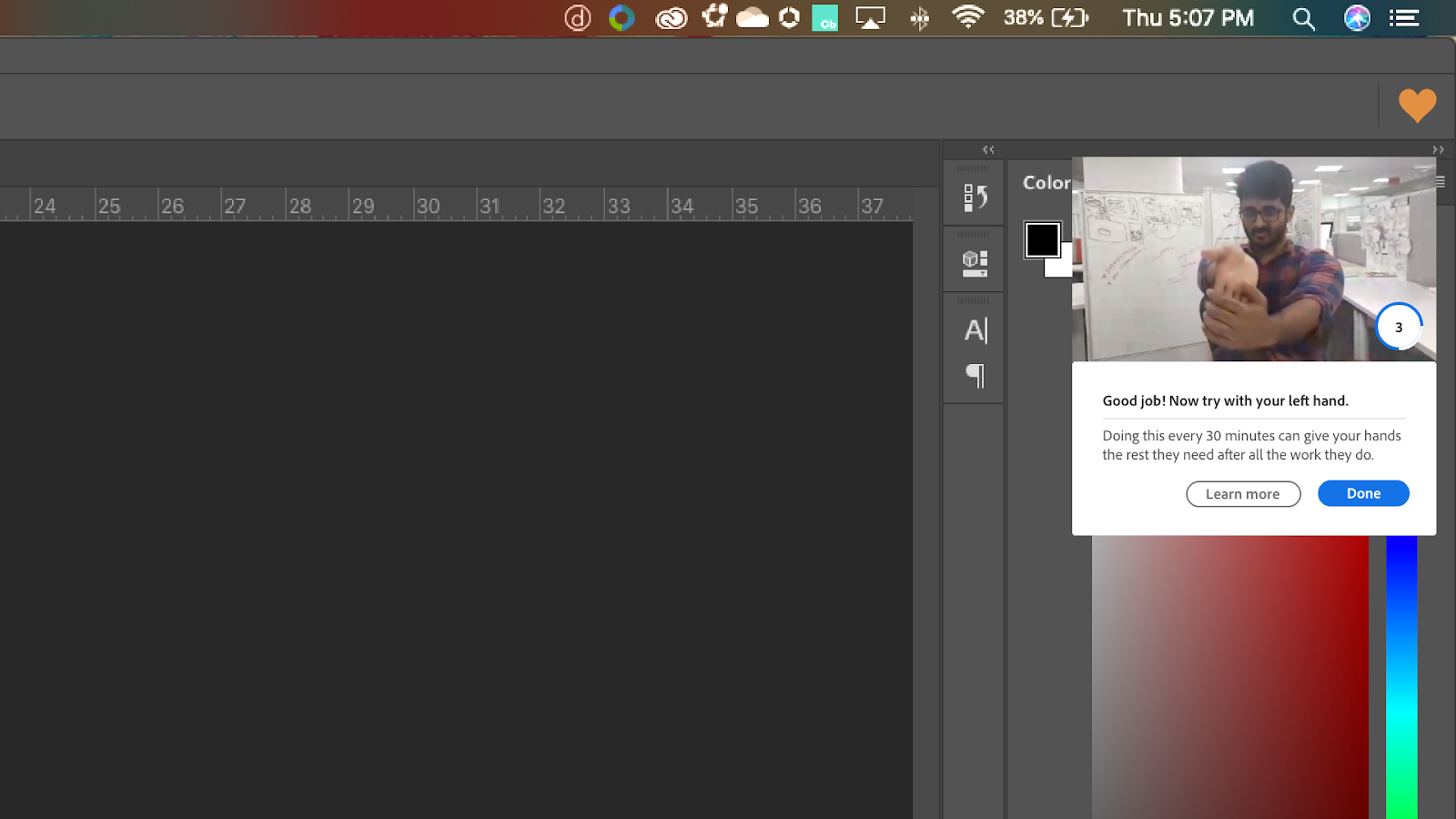Click ruler mark 30

429,207
